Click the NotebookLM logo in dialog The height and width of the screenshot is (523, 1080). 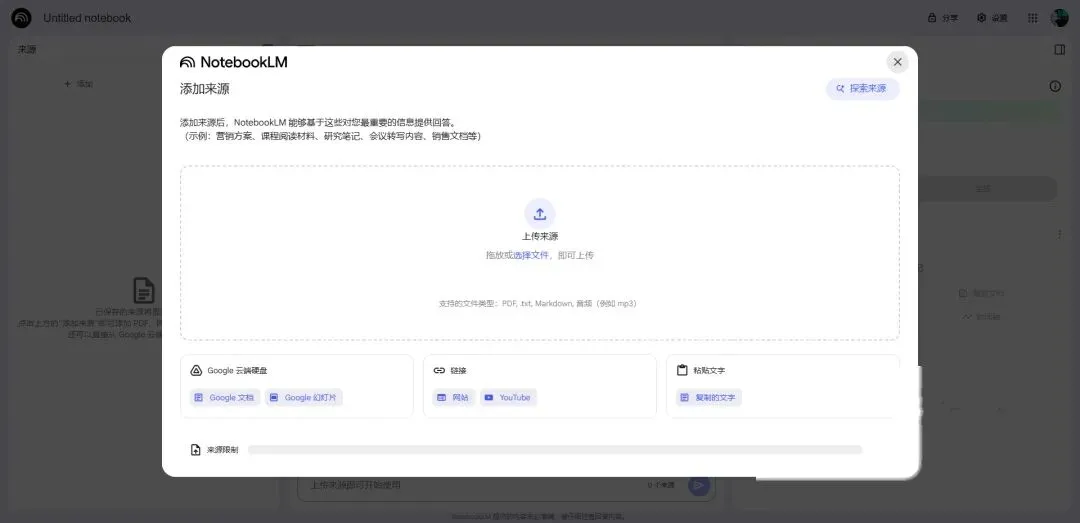(x=233, y=62)
